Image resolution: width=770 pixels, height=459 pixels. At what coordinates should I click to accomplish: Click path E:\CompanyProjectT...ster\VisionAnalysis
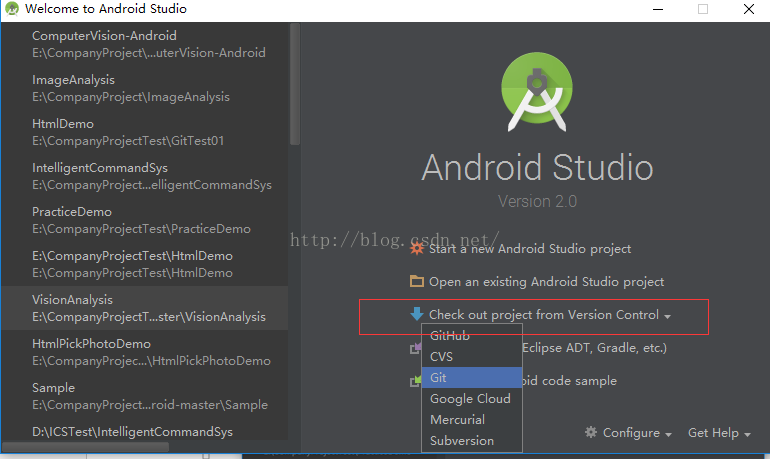point(149,317)
